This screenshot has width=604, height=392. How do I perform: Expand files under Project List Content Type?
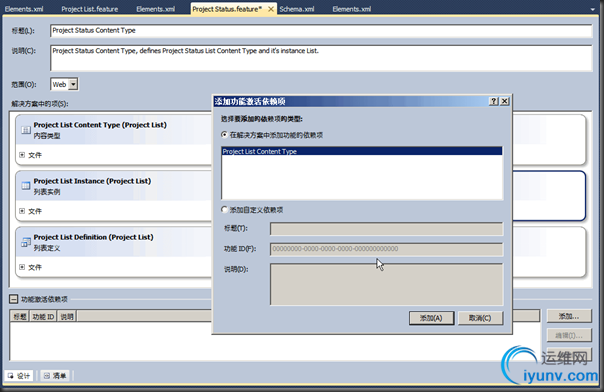tap(22, 155)
